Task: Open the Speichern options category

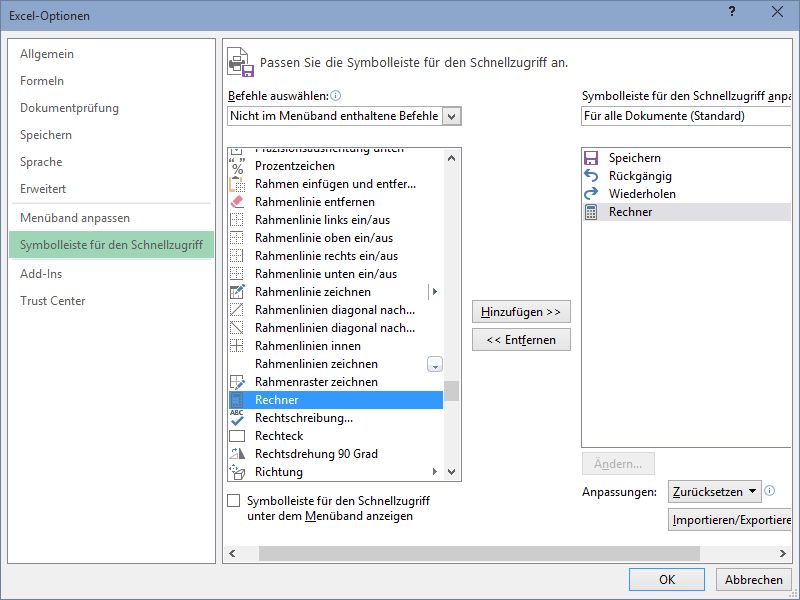Action: click(46, 135)
